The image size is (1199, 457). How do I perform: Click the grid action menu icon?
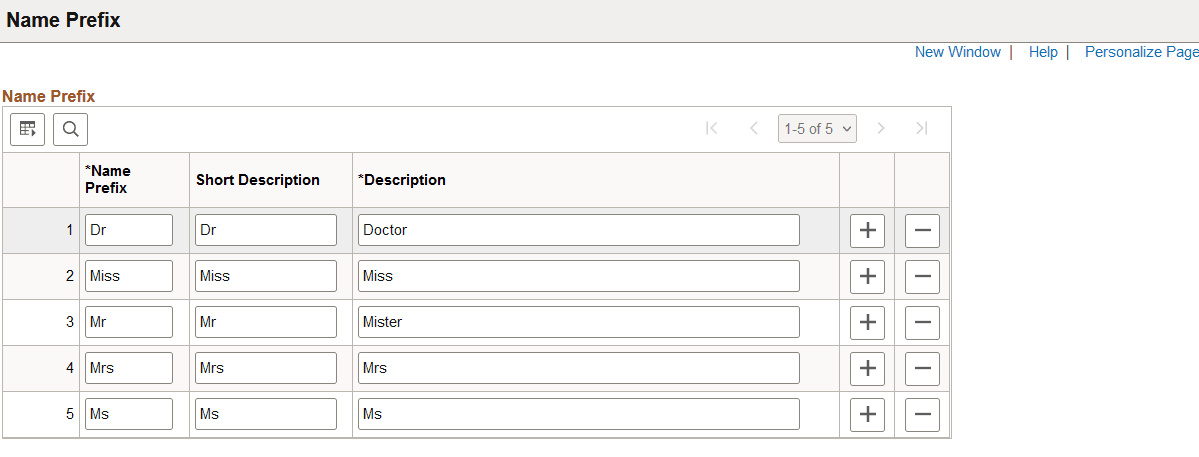click(28, 129)
